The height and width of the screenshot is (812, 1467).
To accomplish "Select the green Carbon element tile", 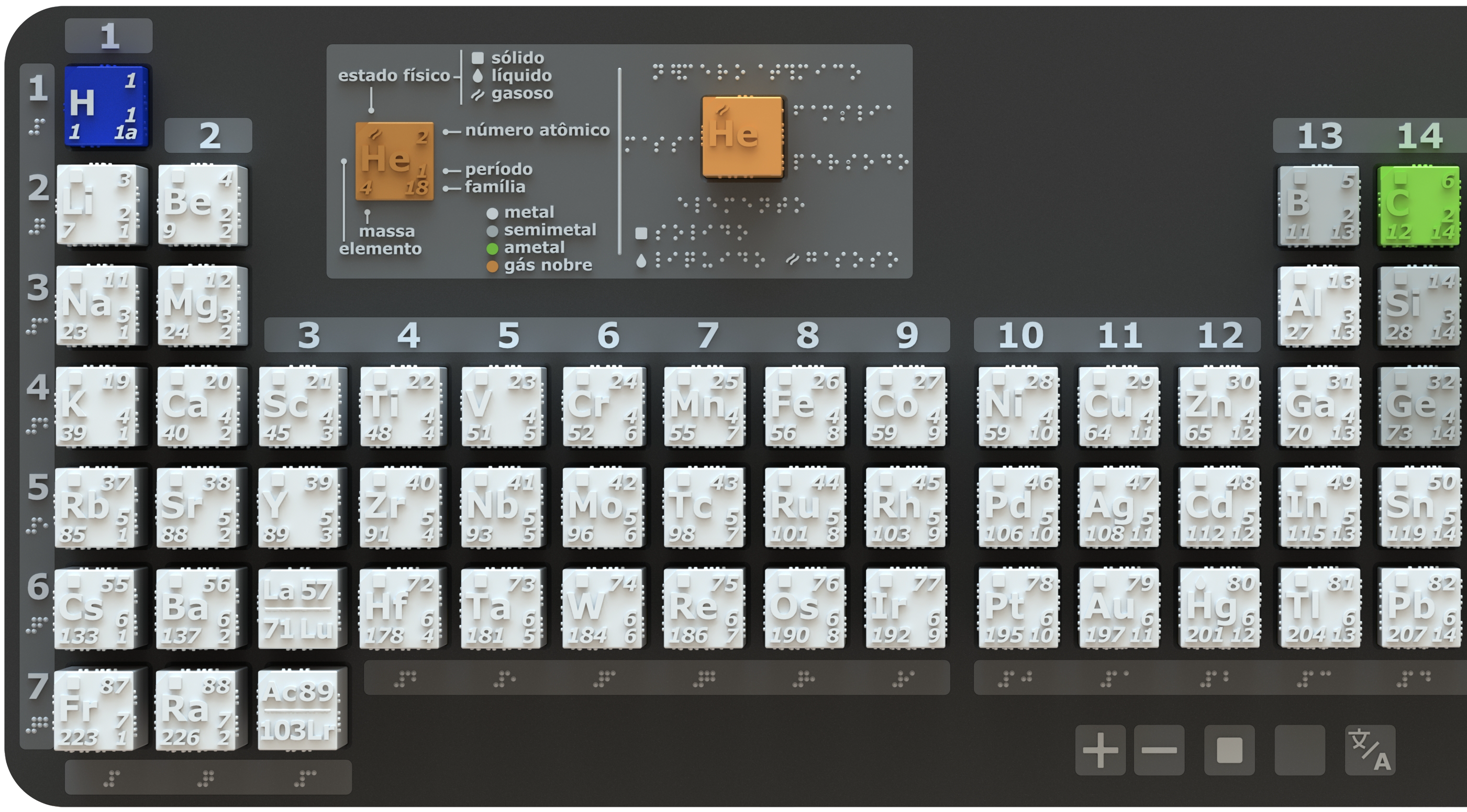I will point(1418,206).
